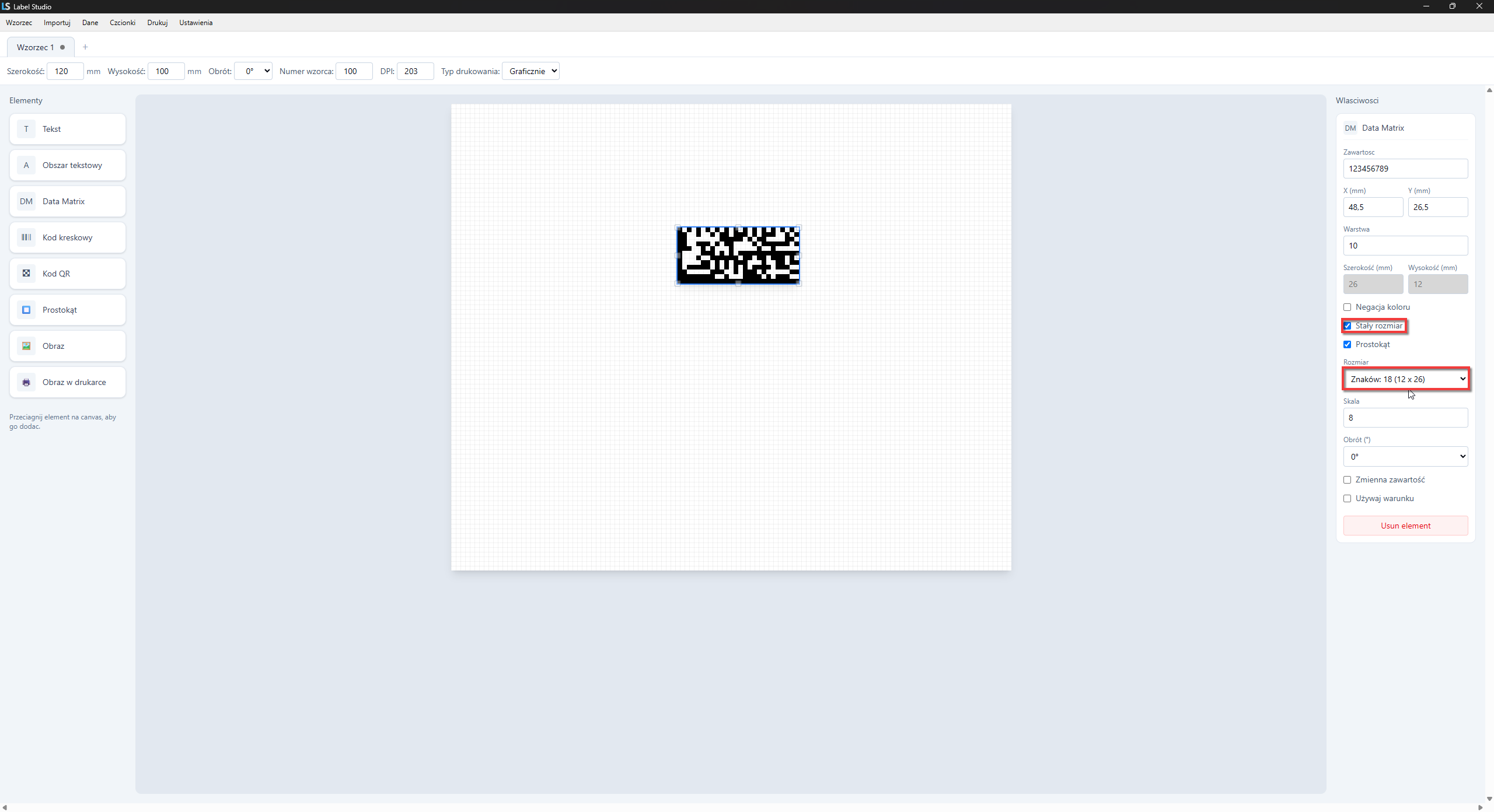Click the Numer wzorca field
Viewport: 1494px width, 812px height.
click(x=354, y=71)
